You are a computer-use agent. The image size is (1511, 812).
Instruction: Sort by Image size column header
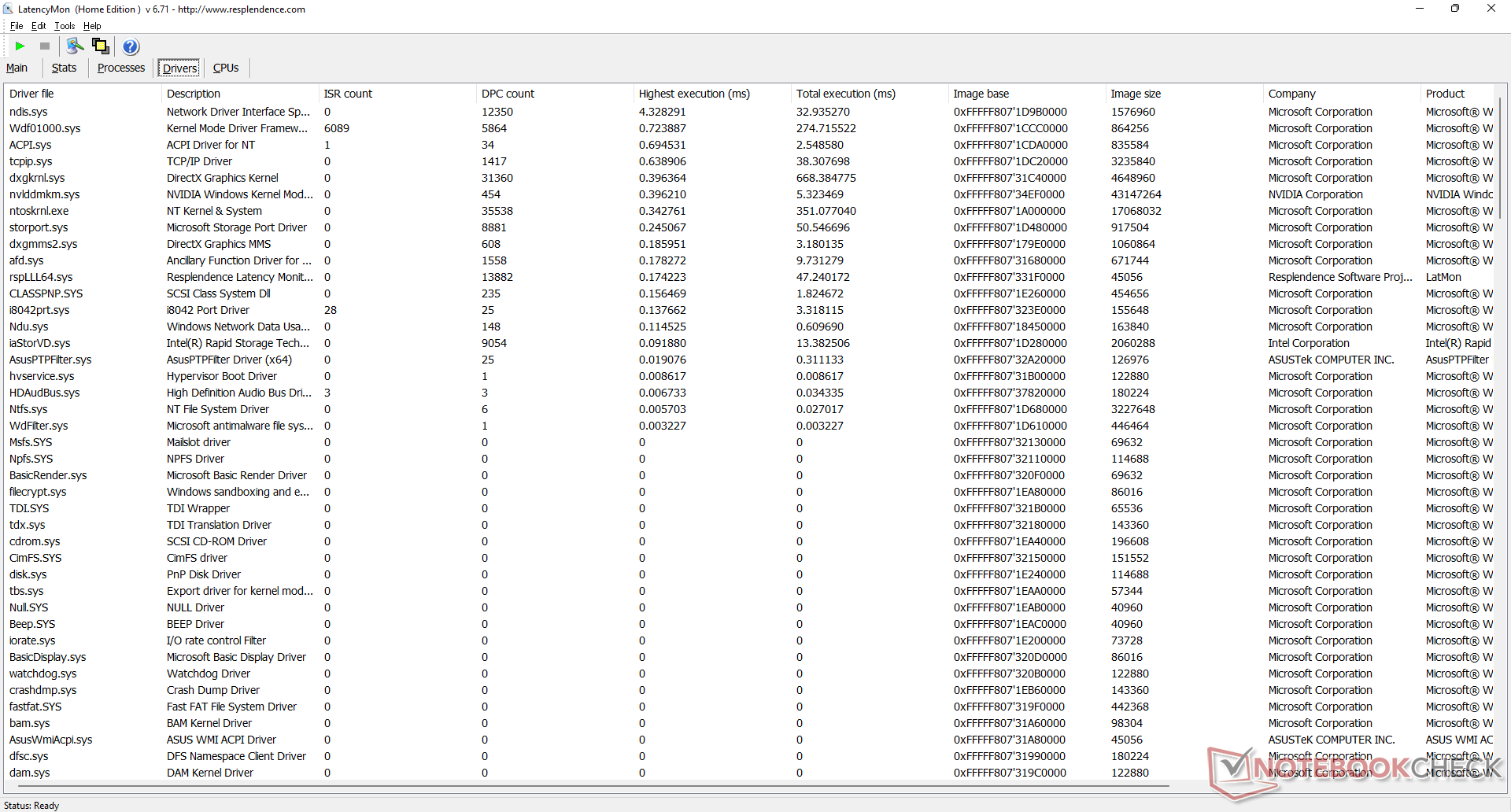pos(1184,94)
